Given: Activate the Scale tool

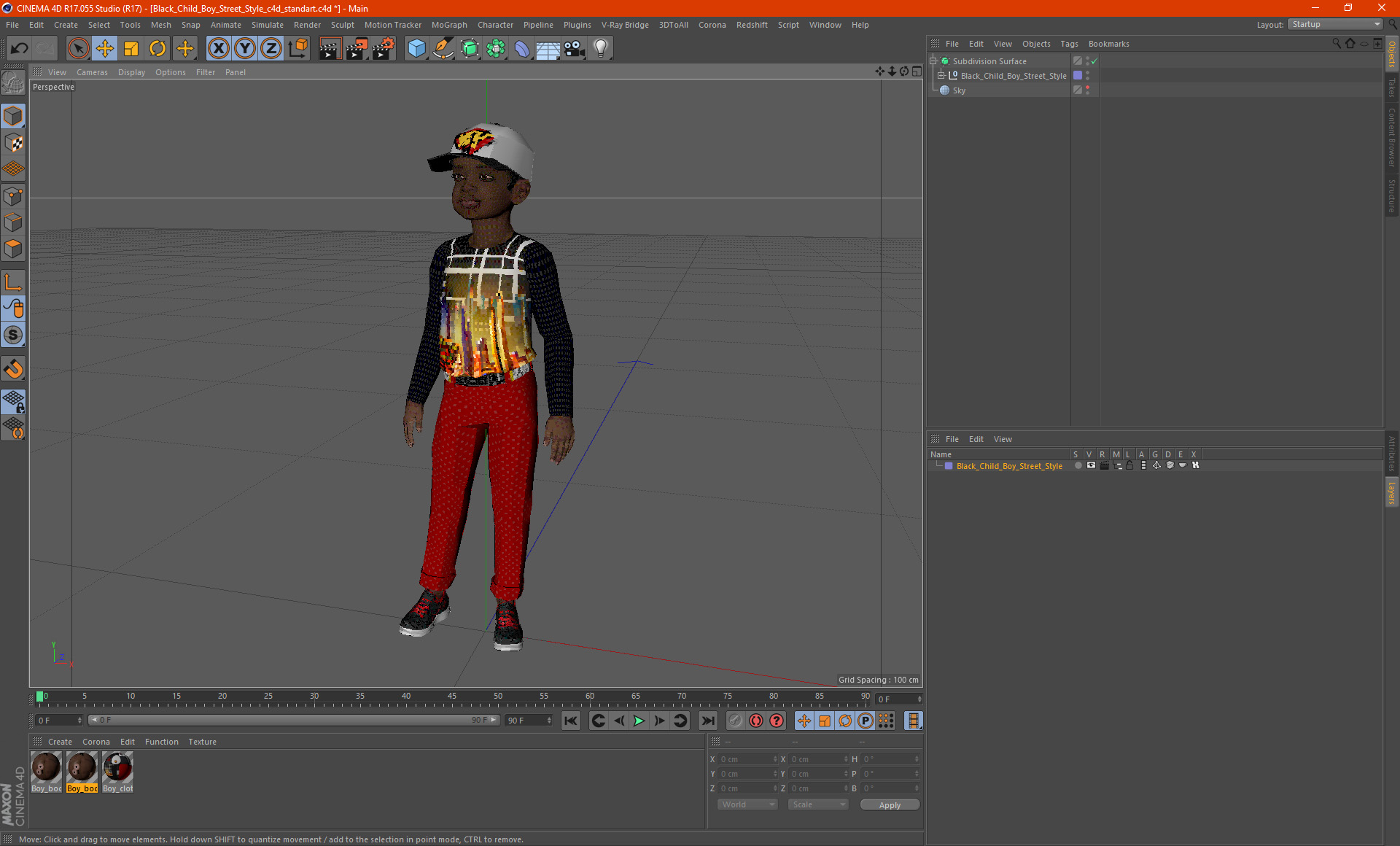Looking at the screenshot, I should coord(131,48).
